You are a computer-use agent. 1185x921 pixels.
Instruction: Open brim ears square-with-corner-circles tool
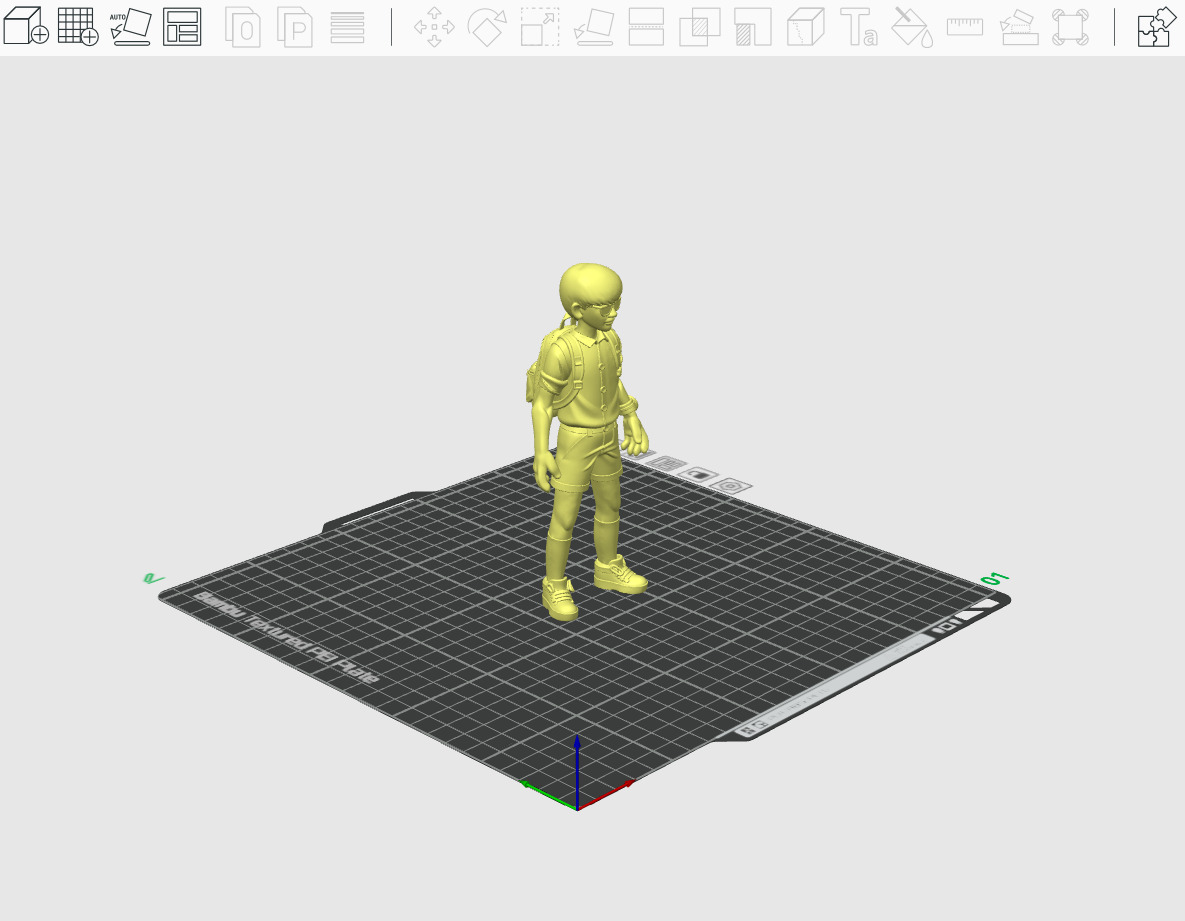(1071, 27)
